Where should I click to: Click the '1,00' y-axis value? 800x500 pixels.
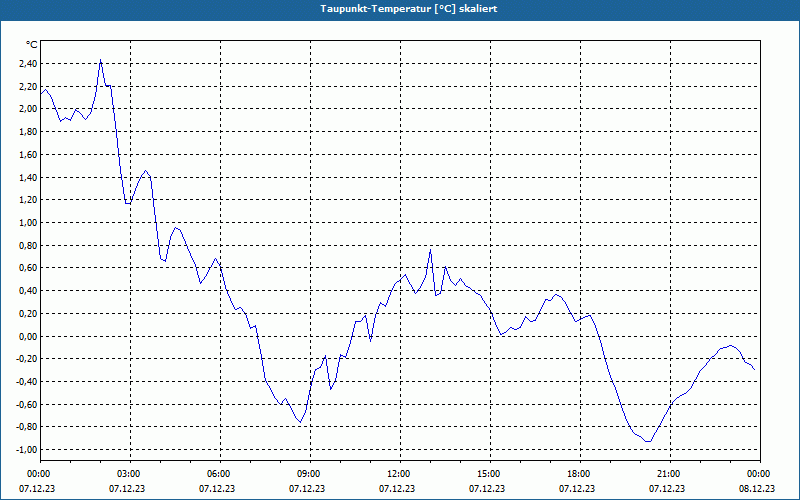click(x=28, y=222)
